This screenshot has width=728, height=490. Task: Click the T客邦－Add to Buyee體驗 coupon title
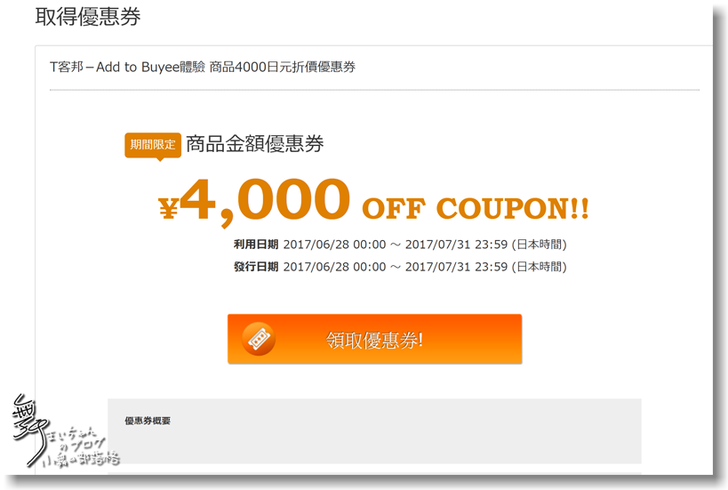[x=202, y=67]
